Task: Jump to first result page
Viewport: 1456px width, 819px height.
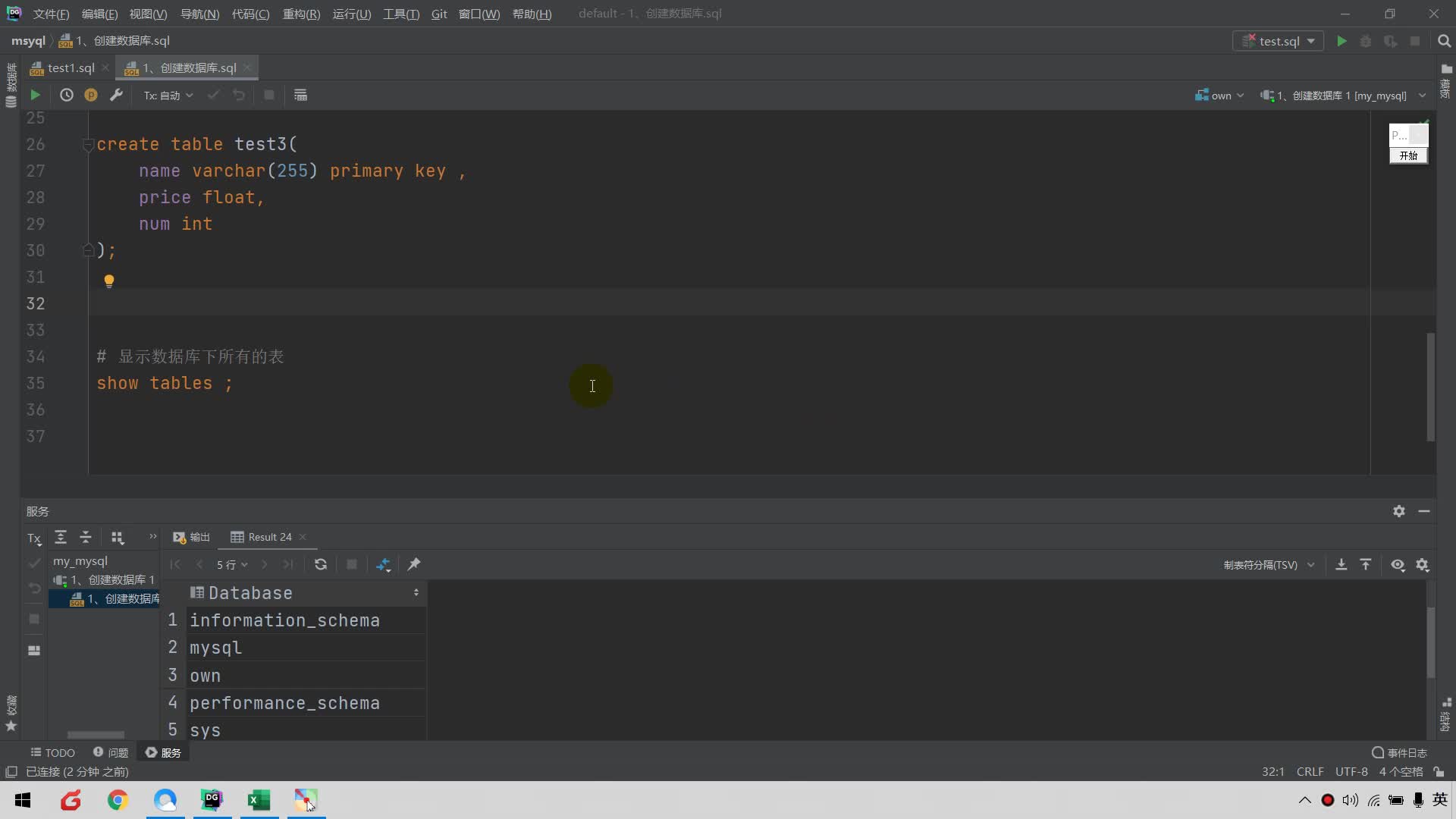Action: pos(175,564)
